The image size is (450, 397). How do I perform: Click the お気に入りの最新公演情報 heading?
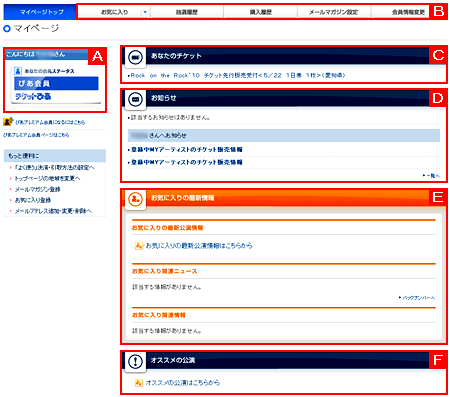167,228
